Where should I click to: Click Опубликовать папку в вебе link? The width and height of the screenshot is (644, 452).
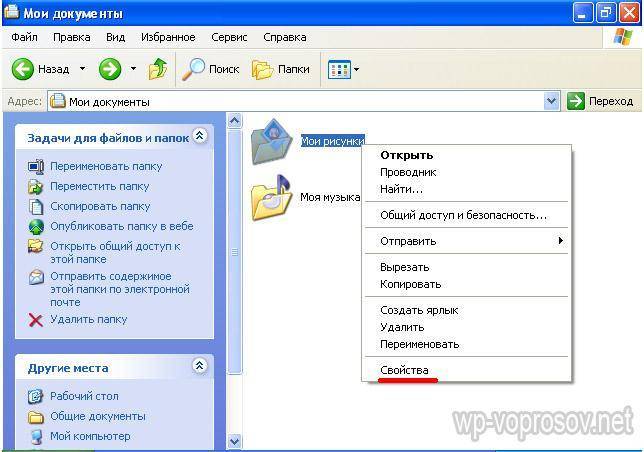coord(122,226)
